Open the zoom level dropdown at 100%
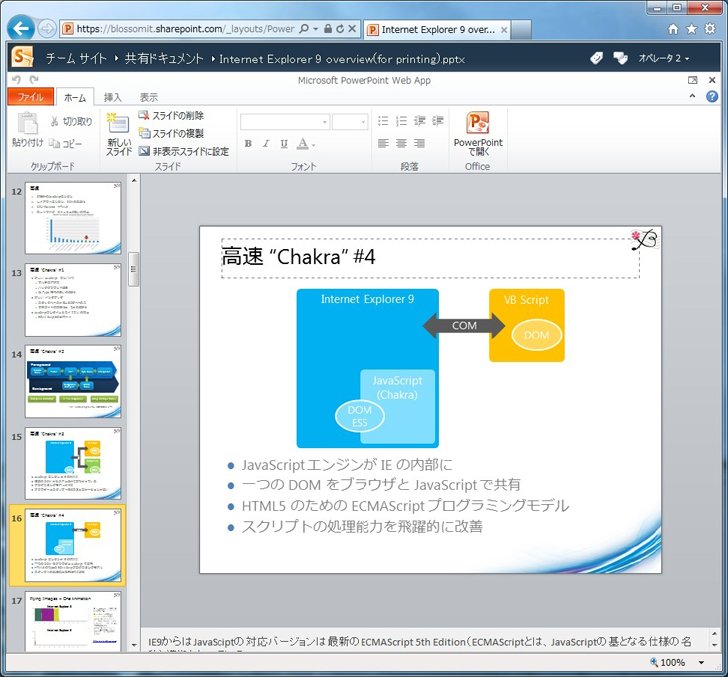This screenshot has width=728, height=677. 701,663
